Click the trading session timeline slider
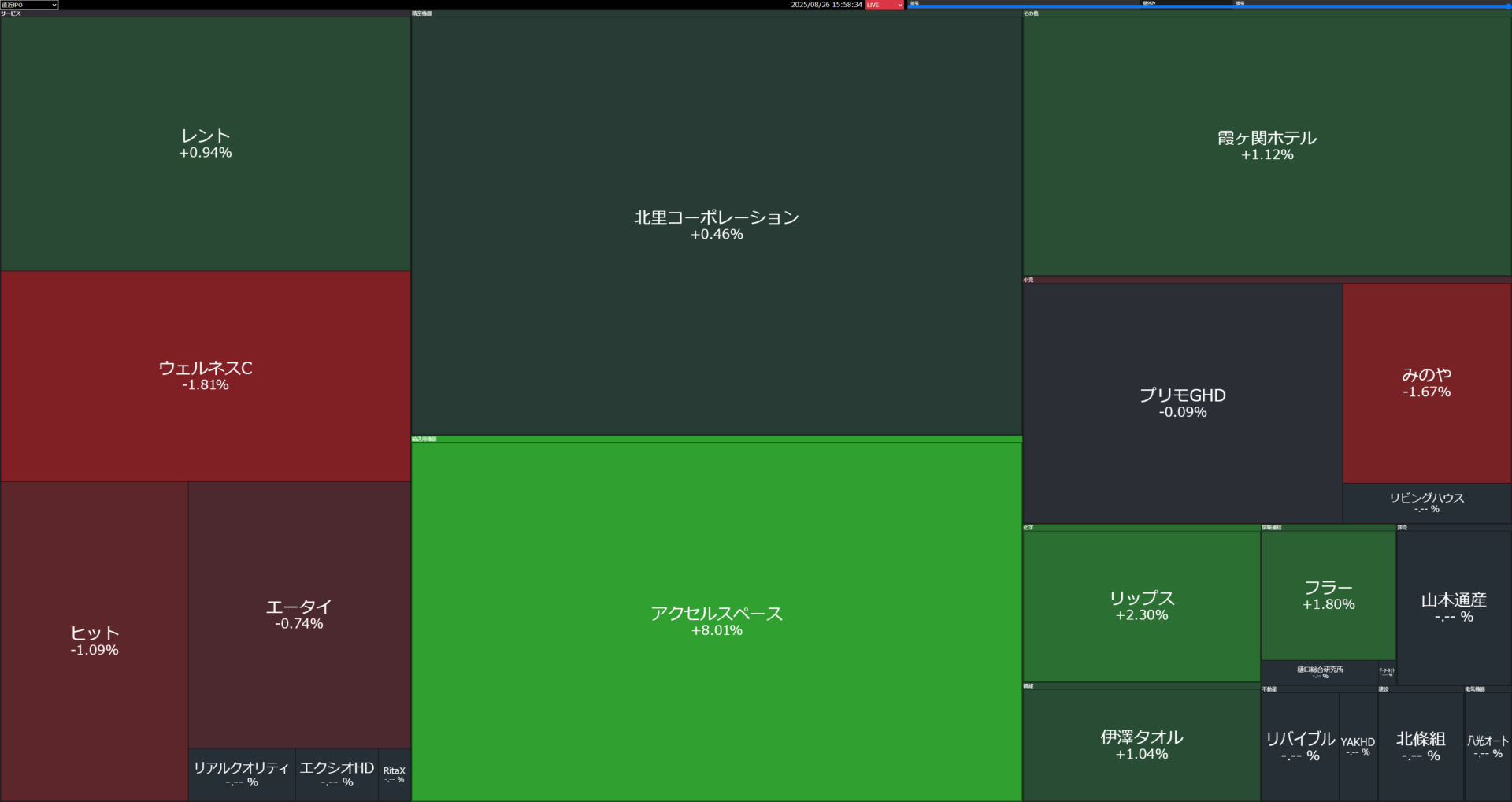The image size is (1512, 802). tap(1209, 6)
